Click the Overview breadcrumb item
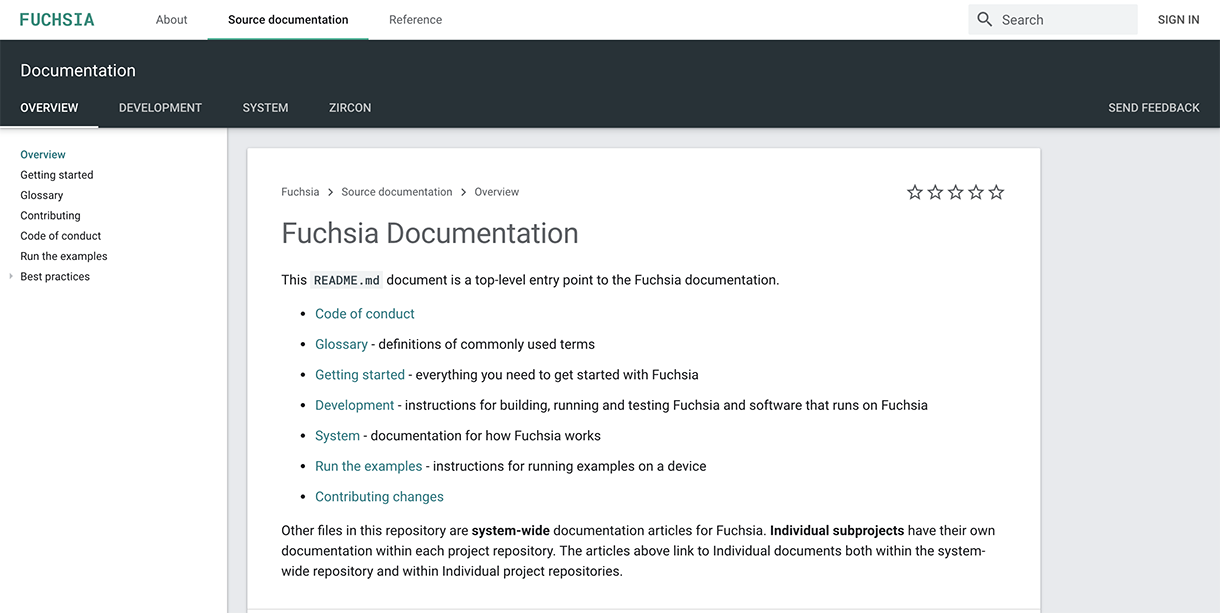This screenshot has height=613, width=1220. tap(497, 192)
